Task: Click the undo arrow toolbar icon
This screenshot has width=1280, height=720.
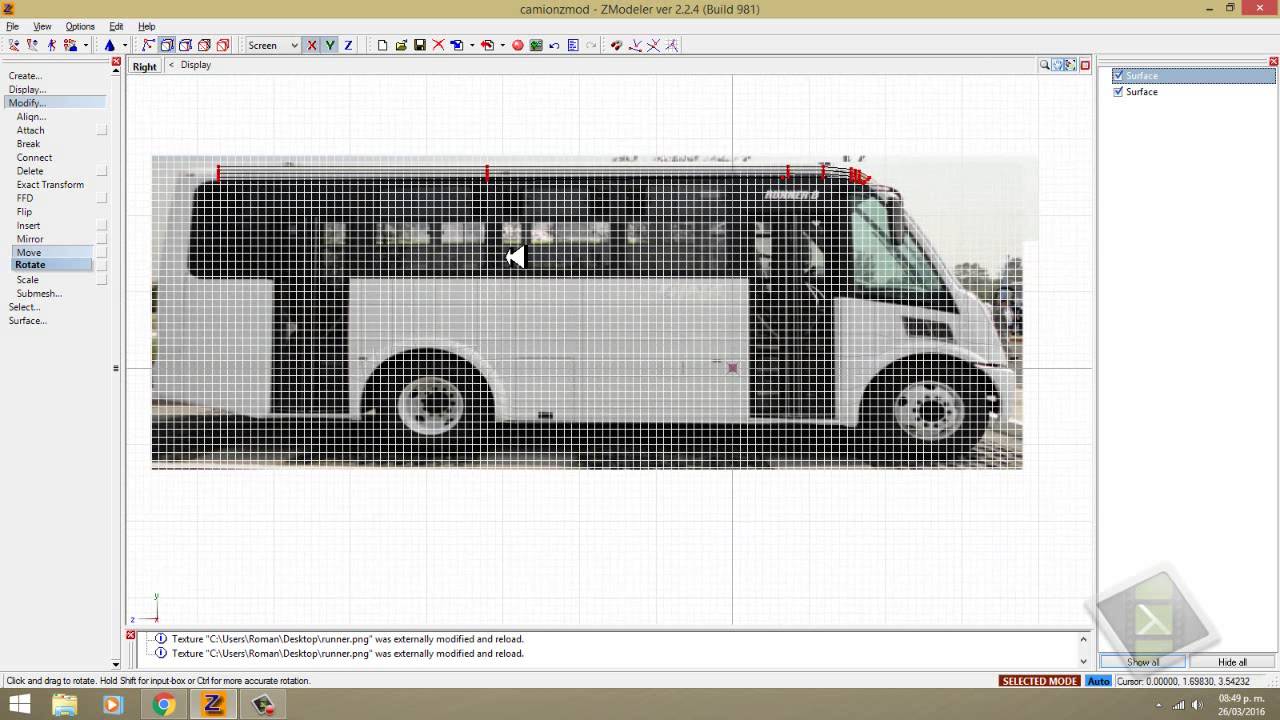Action: tap(554, 45)
